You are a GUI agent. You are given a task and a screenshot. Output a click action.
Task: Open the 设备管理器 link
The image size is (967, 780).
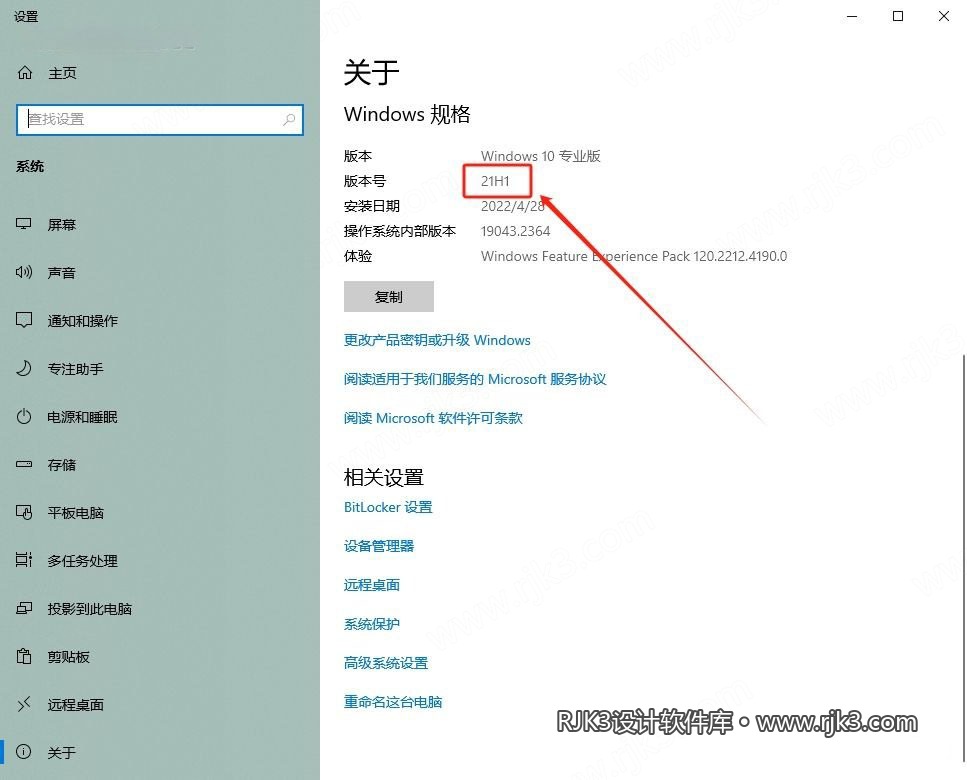pos(379,546)
